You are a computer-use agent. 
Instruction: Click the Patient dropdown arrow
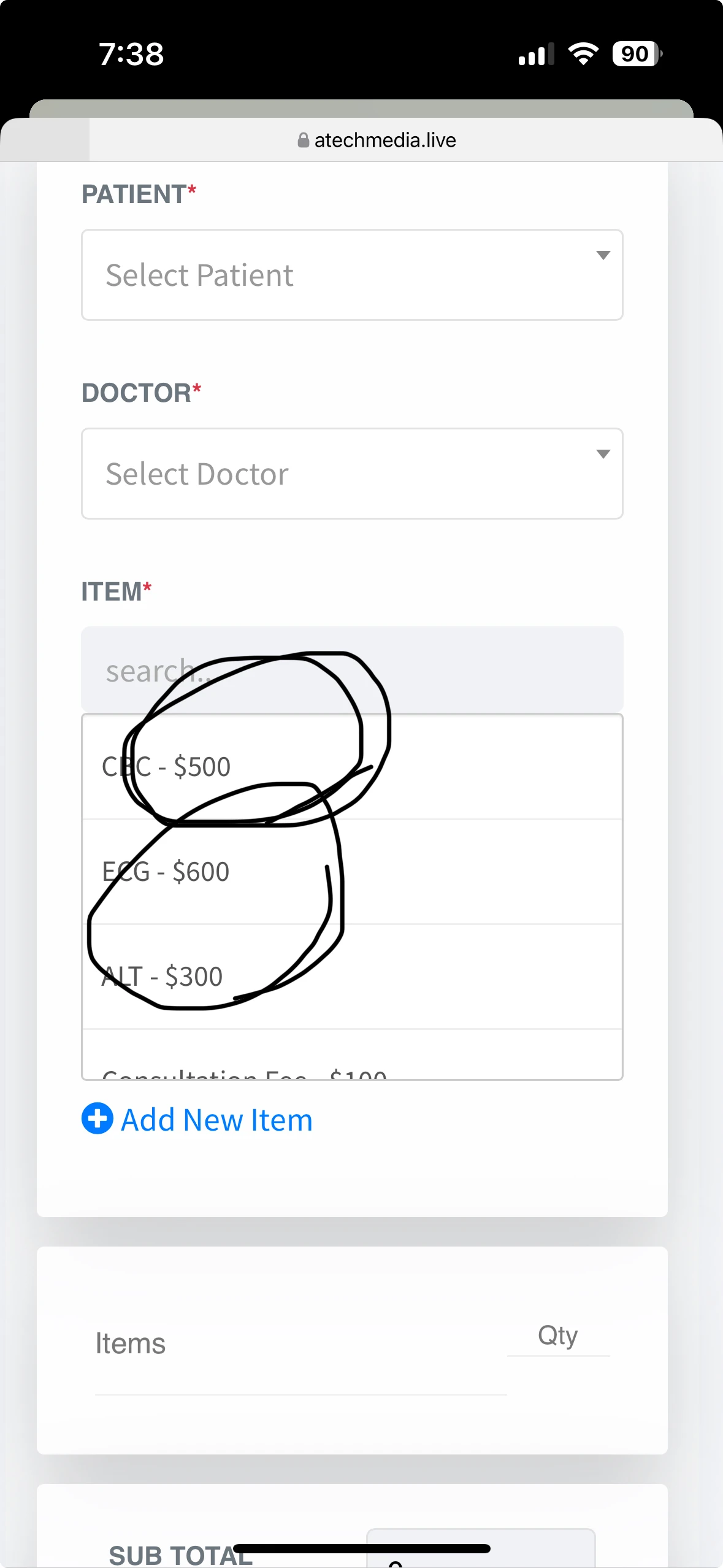(603, 255)
